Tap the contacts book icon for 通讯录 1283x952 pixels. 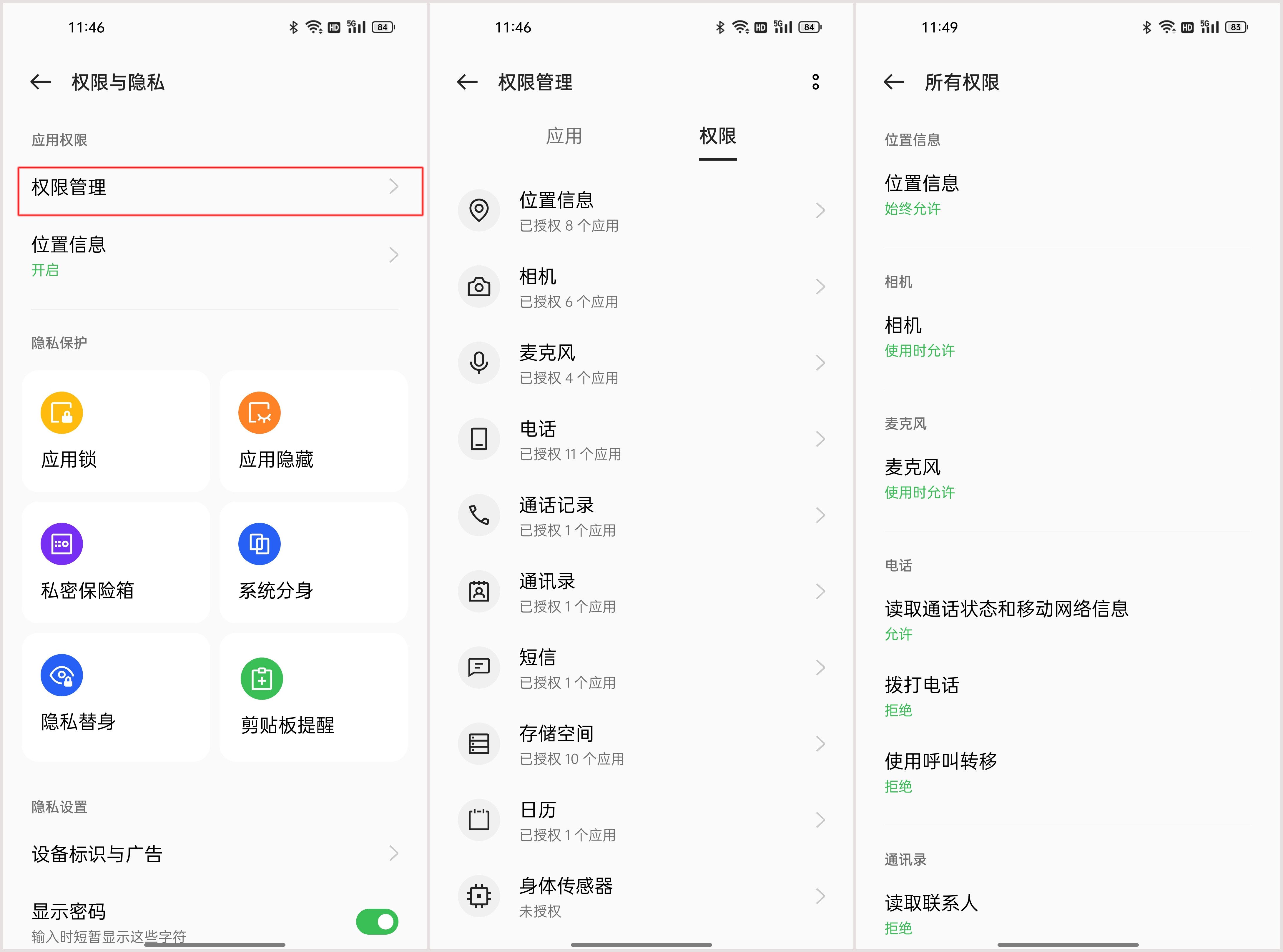479,591
